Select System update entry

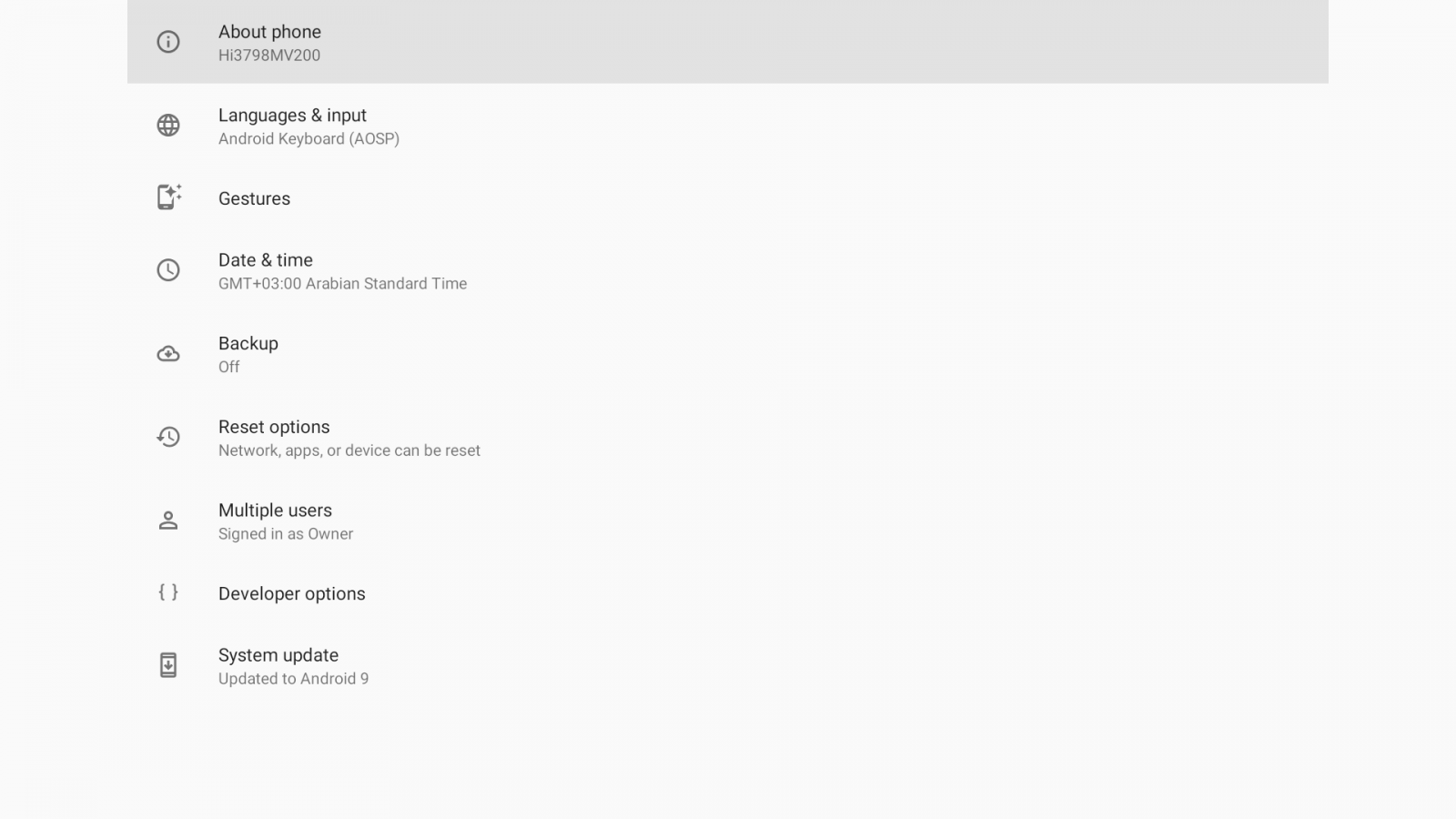(x=278, y=655)
